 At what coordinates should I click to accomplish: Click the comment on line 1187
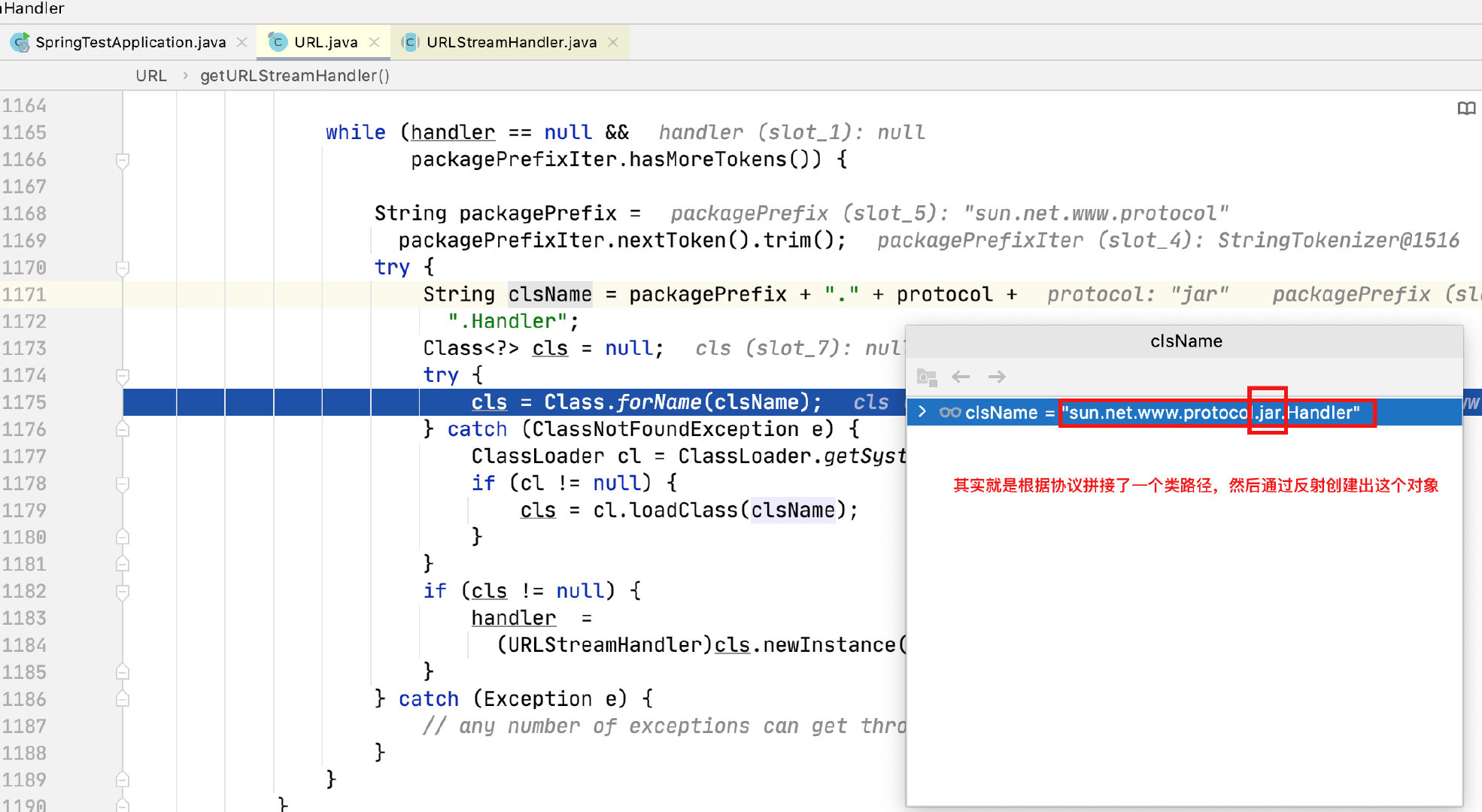click(666, 726)
